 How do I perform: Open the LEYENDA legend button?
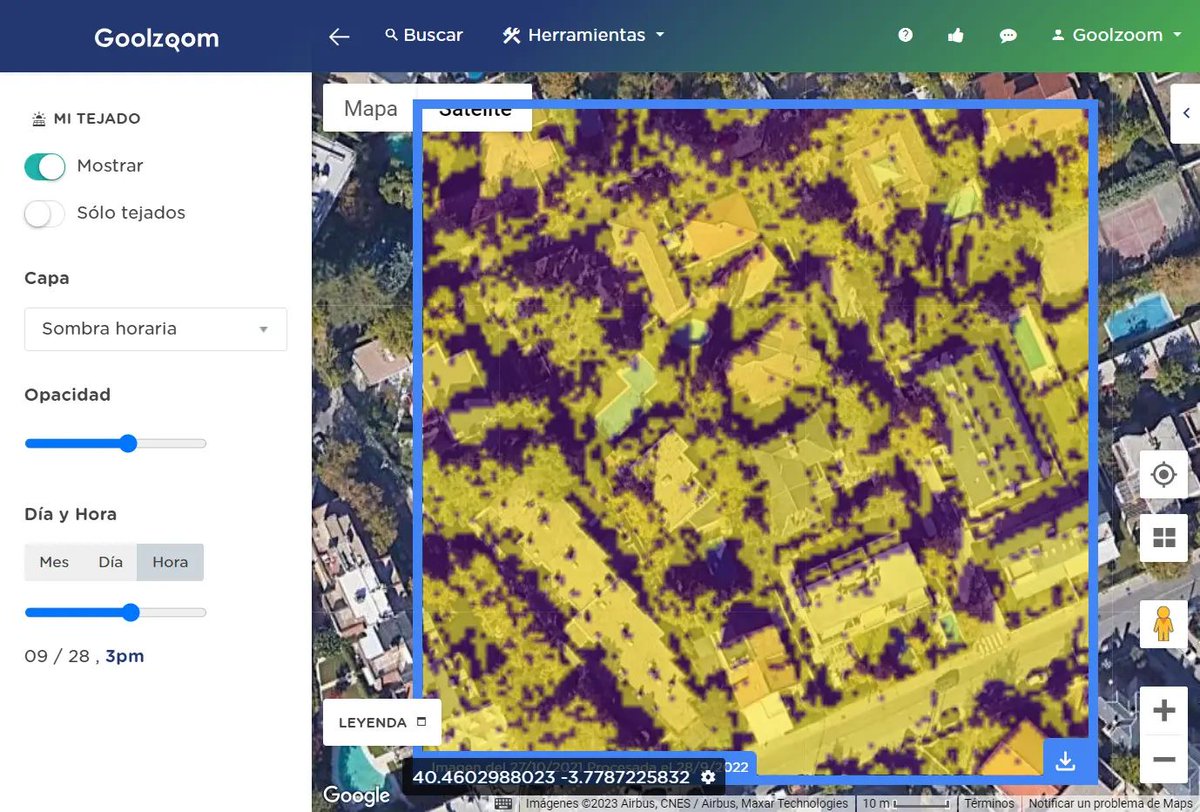coord(382,722)
